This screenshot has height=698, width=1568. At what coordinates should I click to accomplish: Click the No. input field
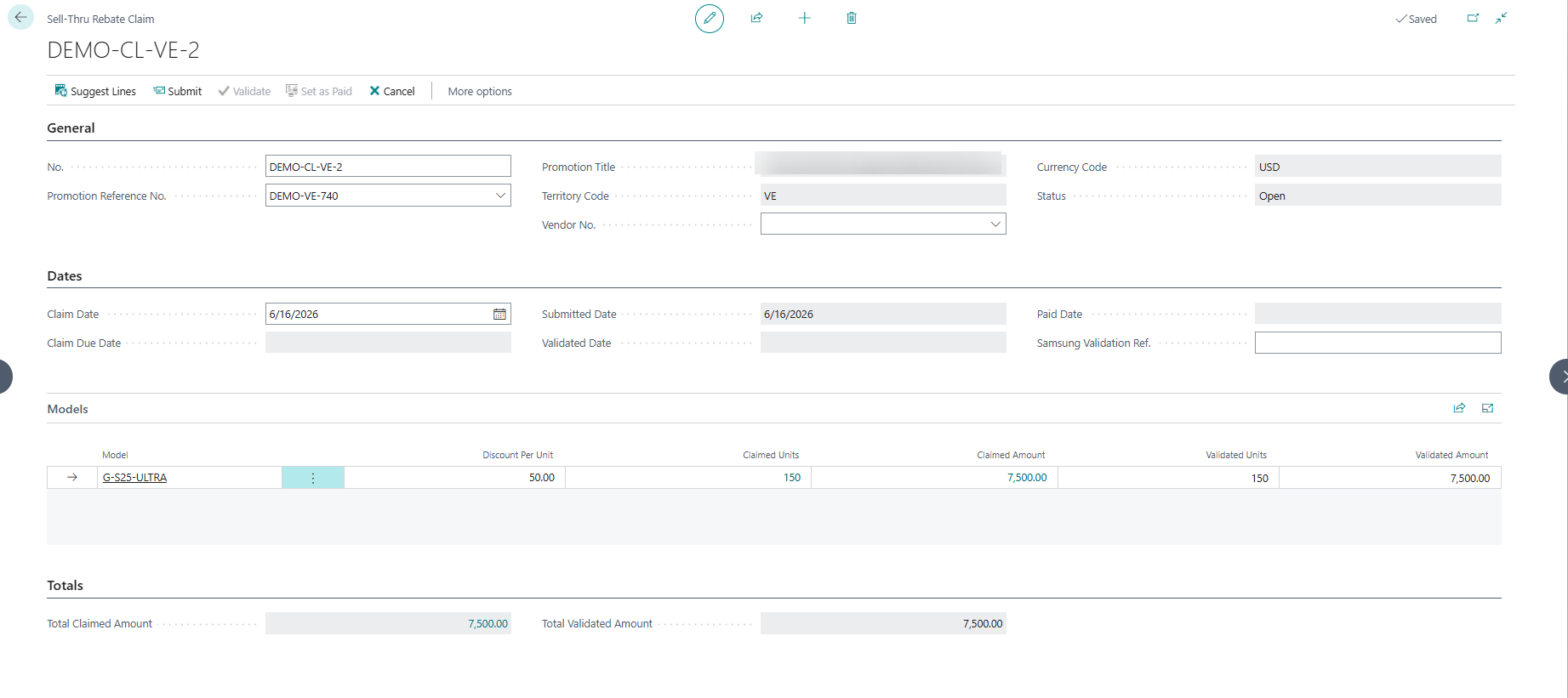click(388, 167)
